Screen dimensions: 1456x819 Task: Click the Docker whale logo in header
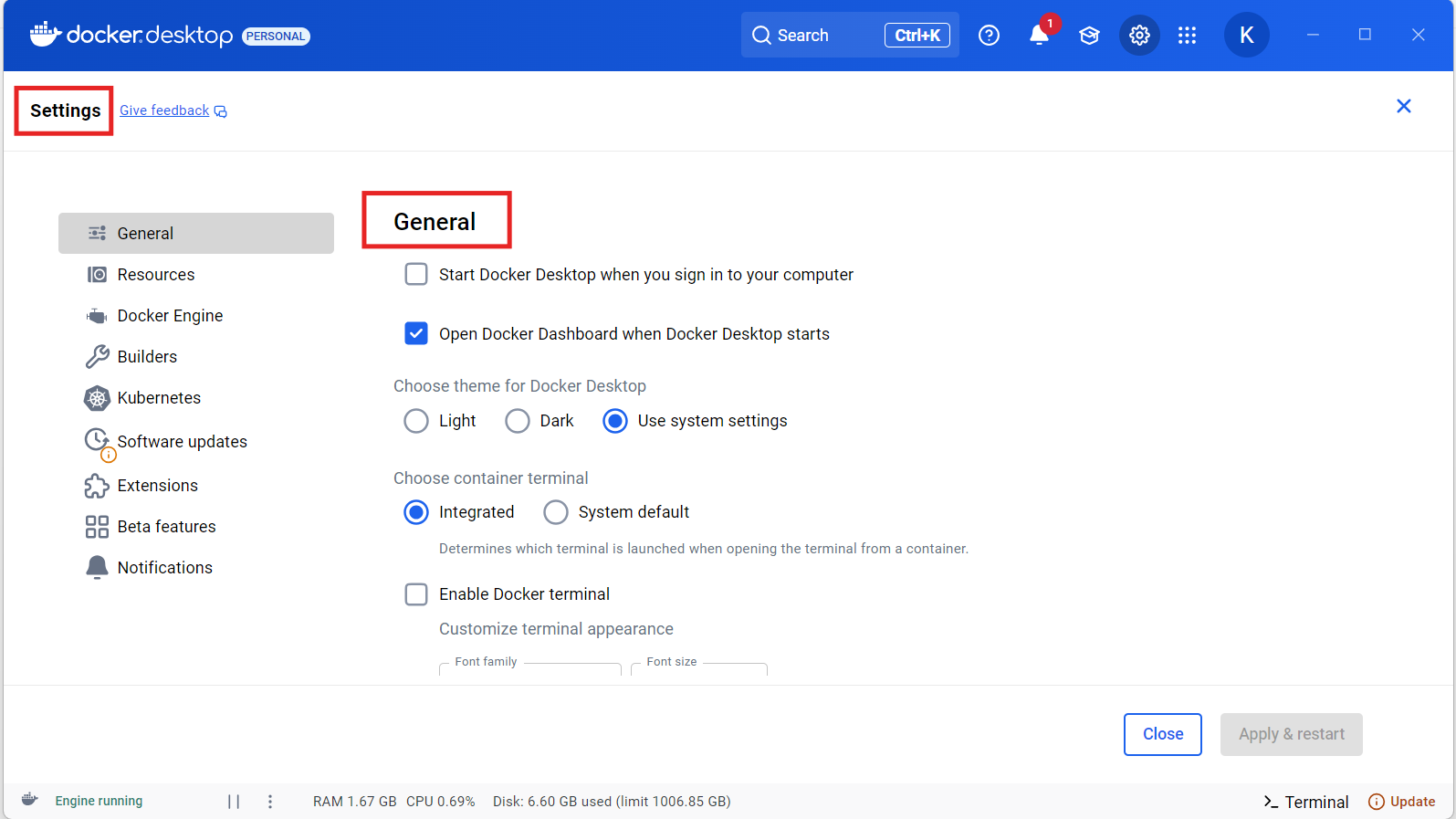pyautogui.click(x=46, y=35)
